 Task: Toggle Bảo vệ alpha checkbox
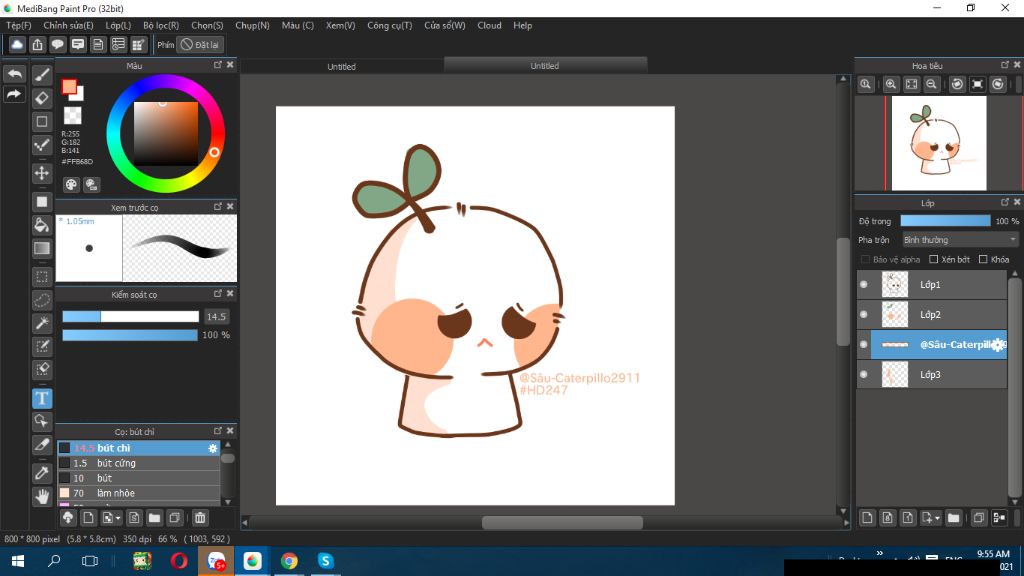(865, 259)
